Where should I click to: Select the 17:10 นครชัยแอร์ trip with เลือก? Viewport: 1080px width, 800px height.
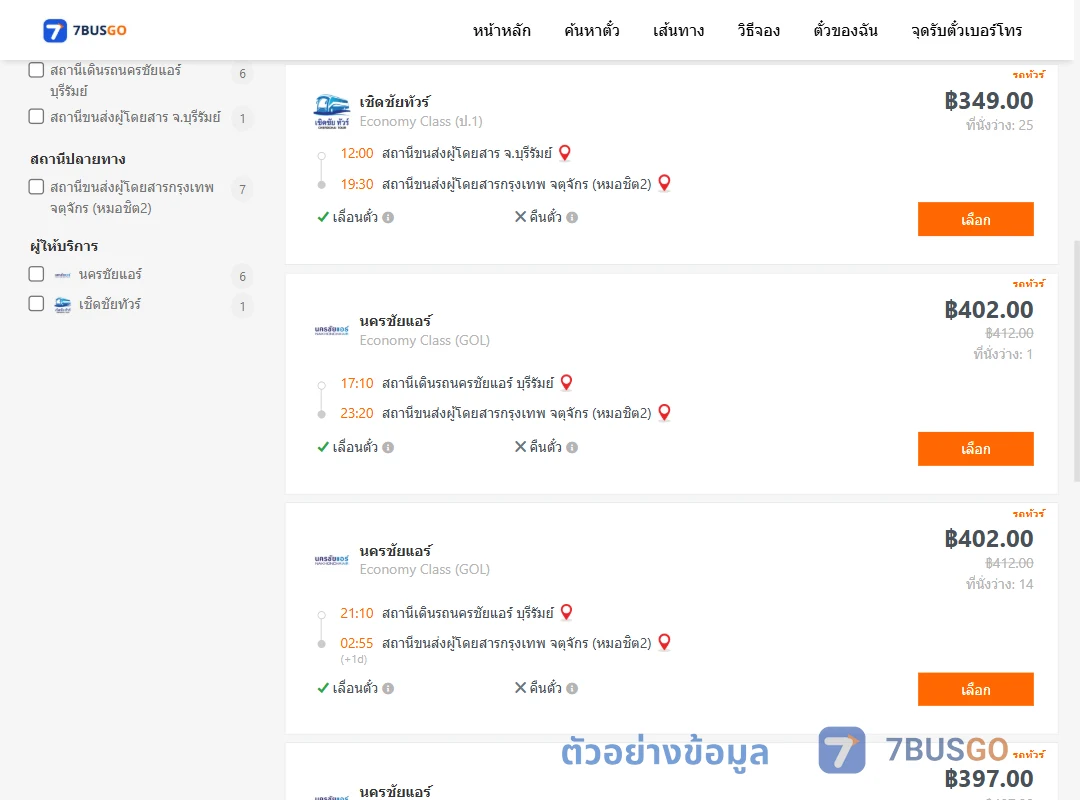[975, 449]
